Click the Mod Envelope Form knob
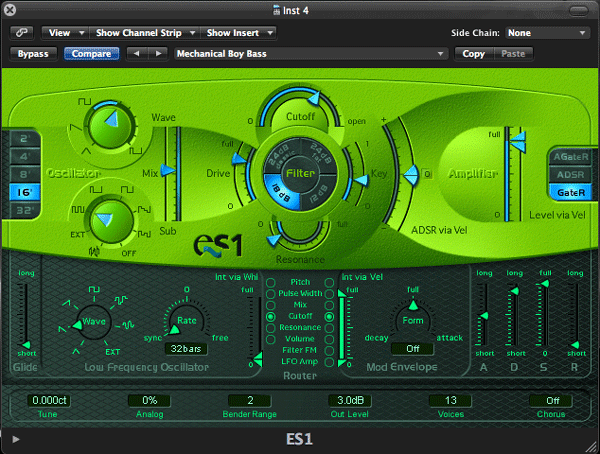This screenshot has height=454, width=600. point(411,322)
